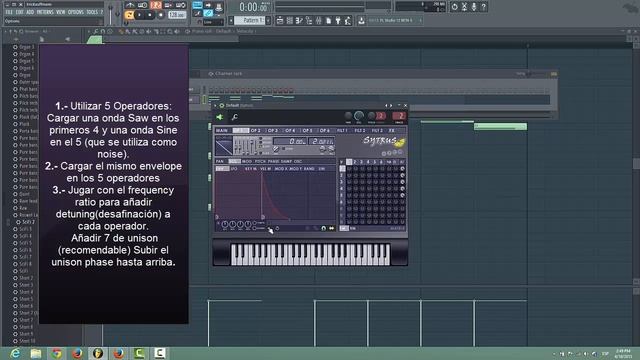Switch to the OP 3 tab
The image size is (640, 360).
[273, 130]
